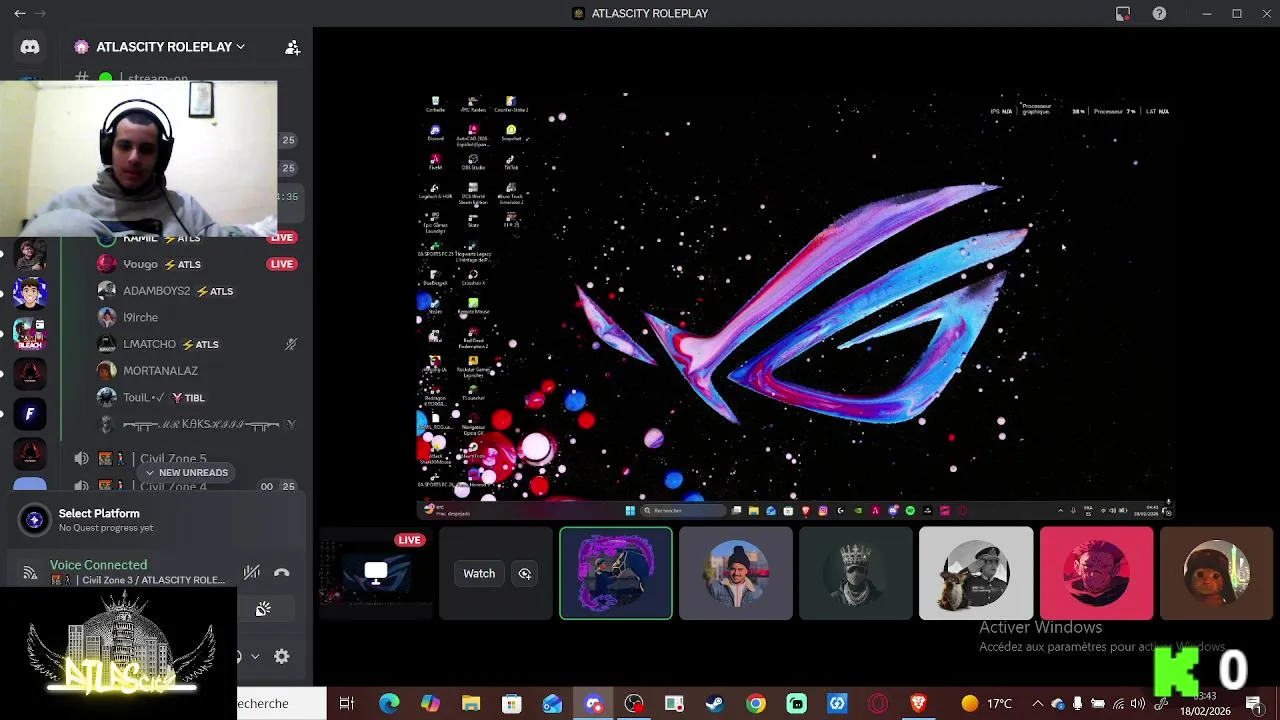Screen dimensions: 1280x720
Task: Open File Explorer from taskbar
Action: [x=471, y=703]
